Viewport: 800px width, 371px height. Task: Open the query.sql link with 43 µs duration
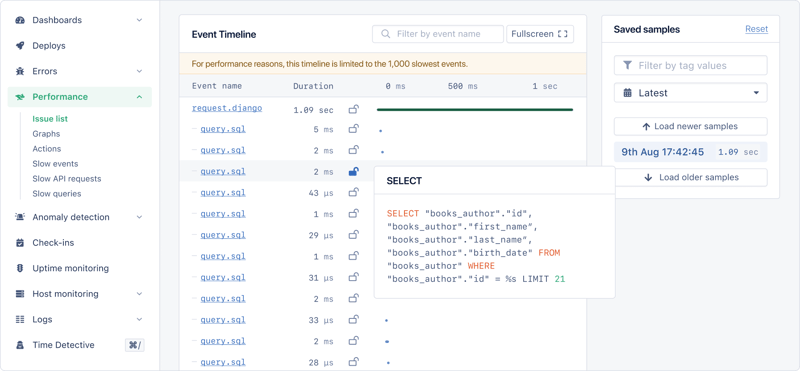point(223,192)
